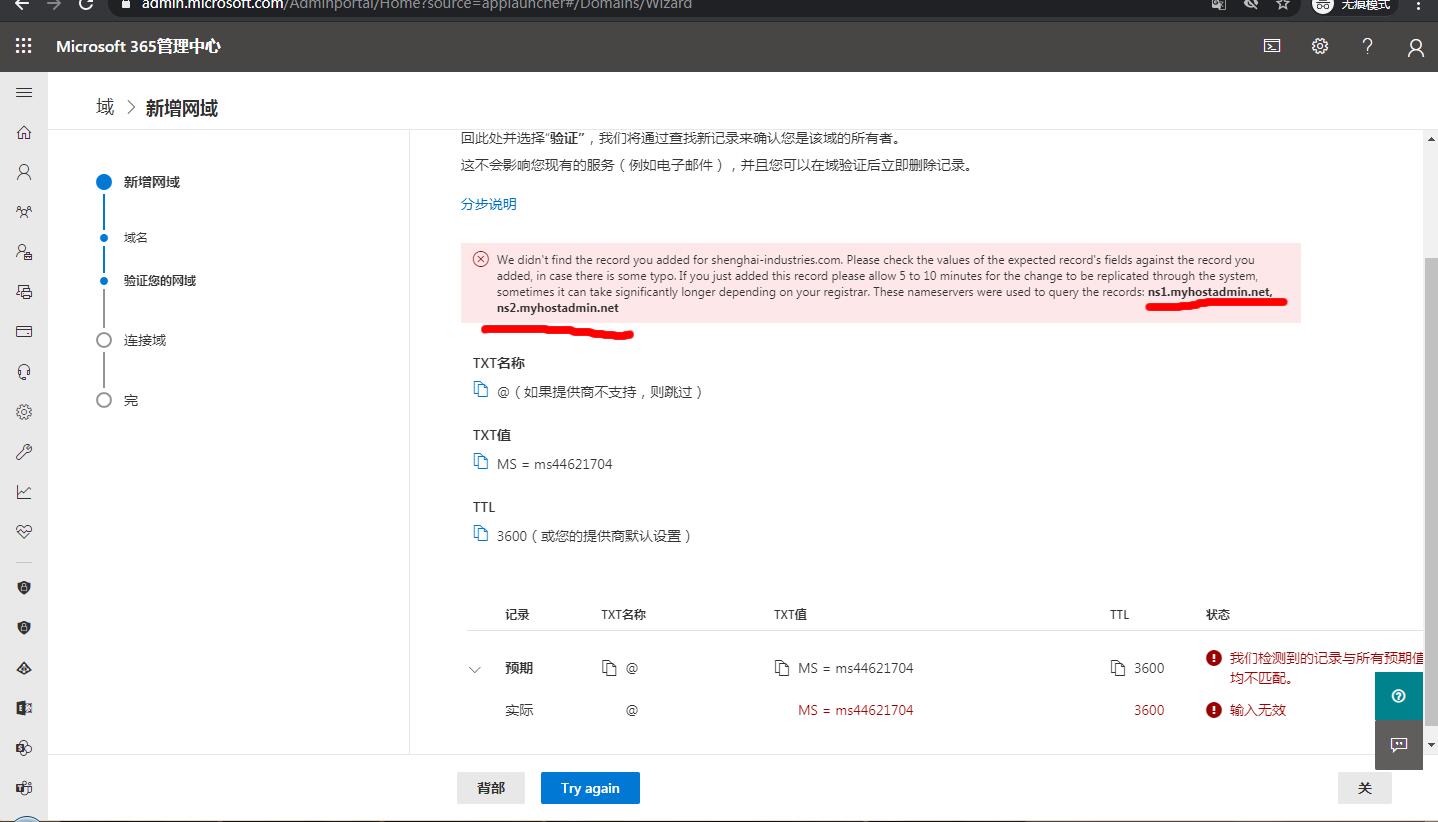Viewport: 1438px width, 822px height.
Task: Open the app launcher waffle icon
Action: [24, 46]
